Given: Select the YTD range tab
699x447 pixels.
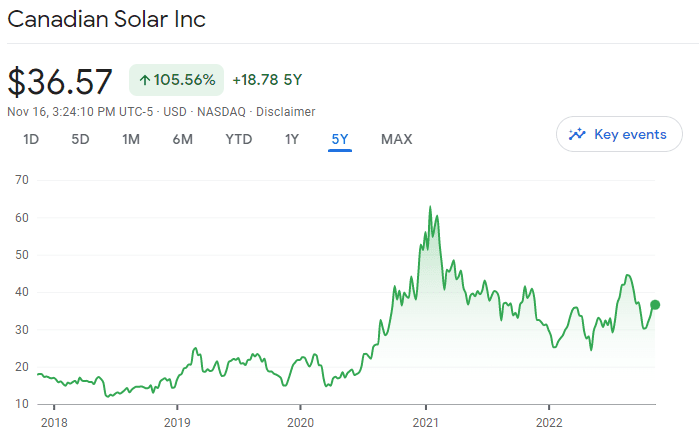Looking at the screenshot, I should pos(238,139).
